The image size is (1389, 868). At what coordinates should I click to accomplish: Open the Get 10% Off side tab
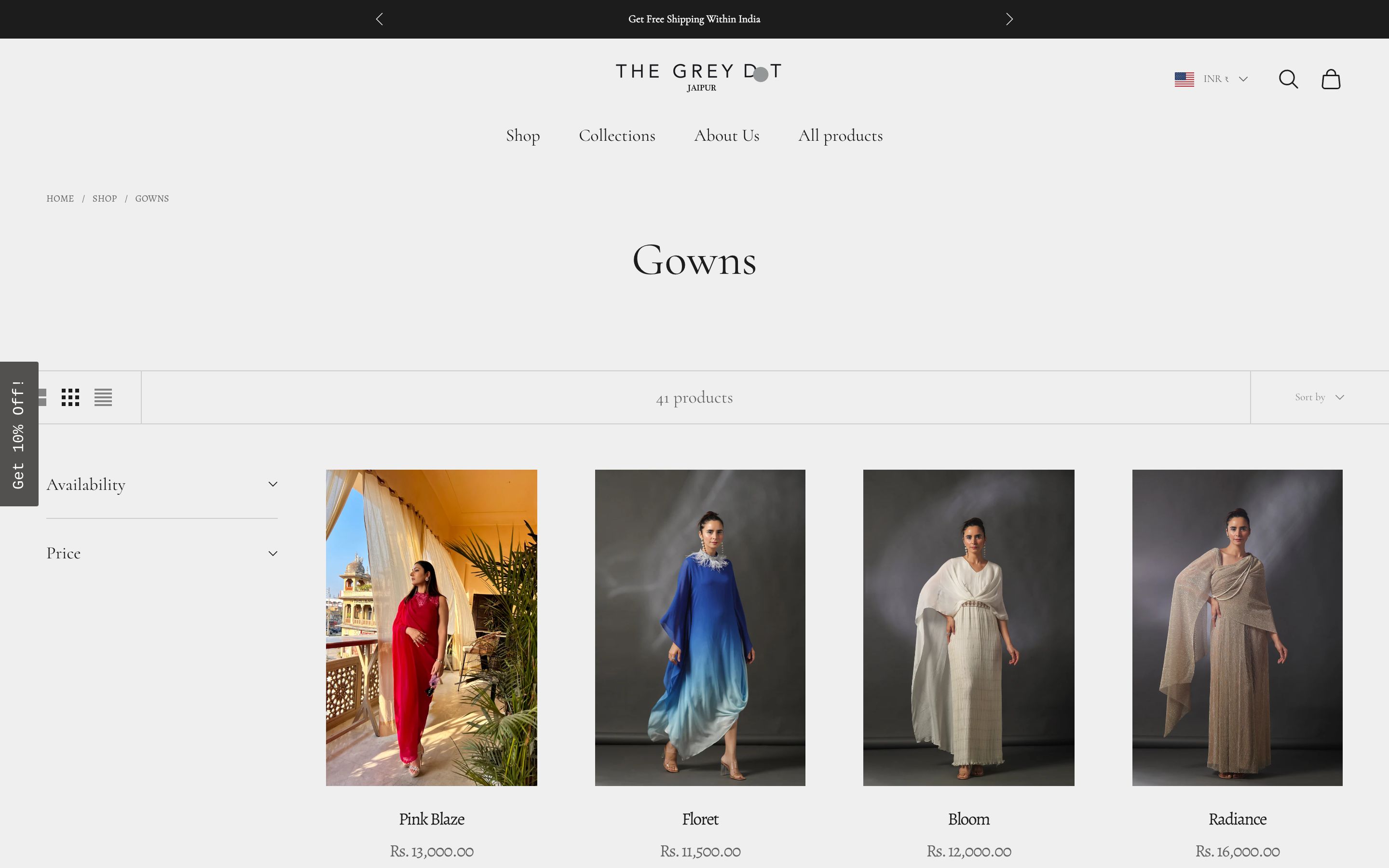point(19,434)
